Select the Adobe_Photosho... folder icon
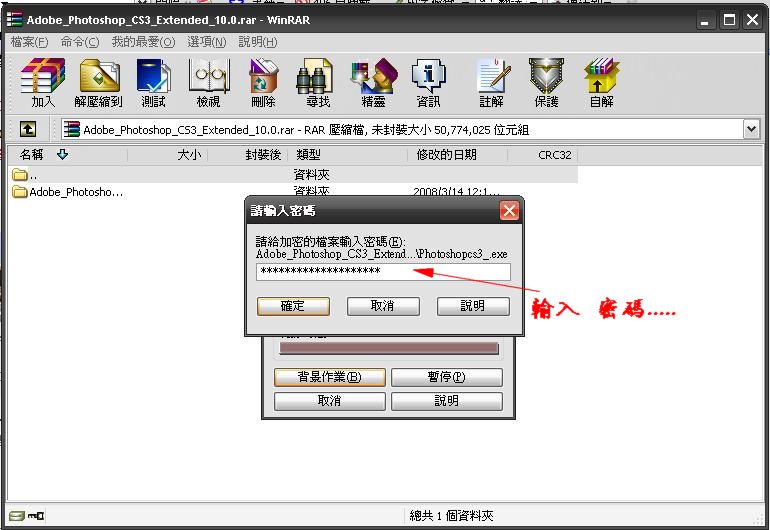This screenshot has width=770, height=530. 20,192
